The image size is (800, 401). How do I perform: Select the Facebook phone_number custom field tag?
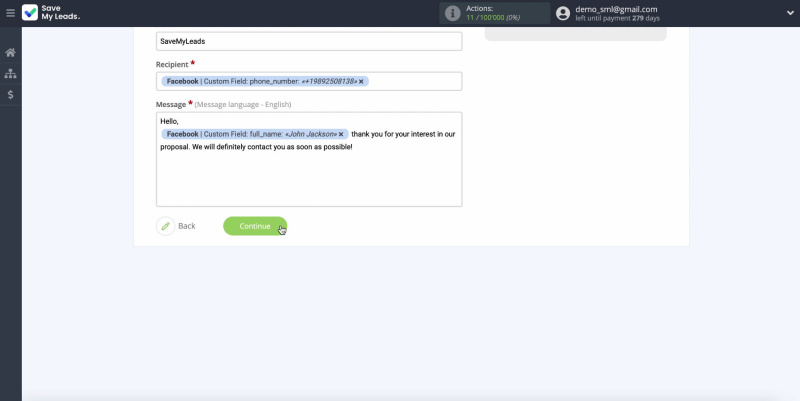tap(265, 81)
